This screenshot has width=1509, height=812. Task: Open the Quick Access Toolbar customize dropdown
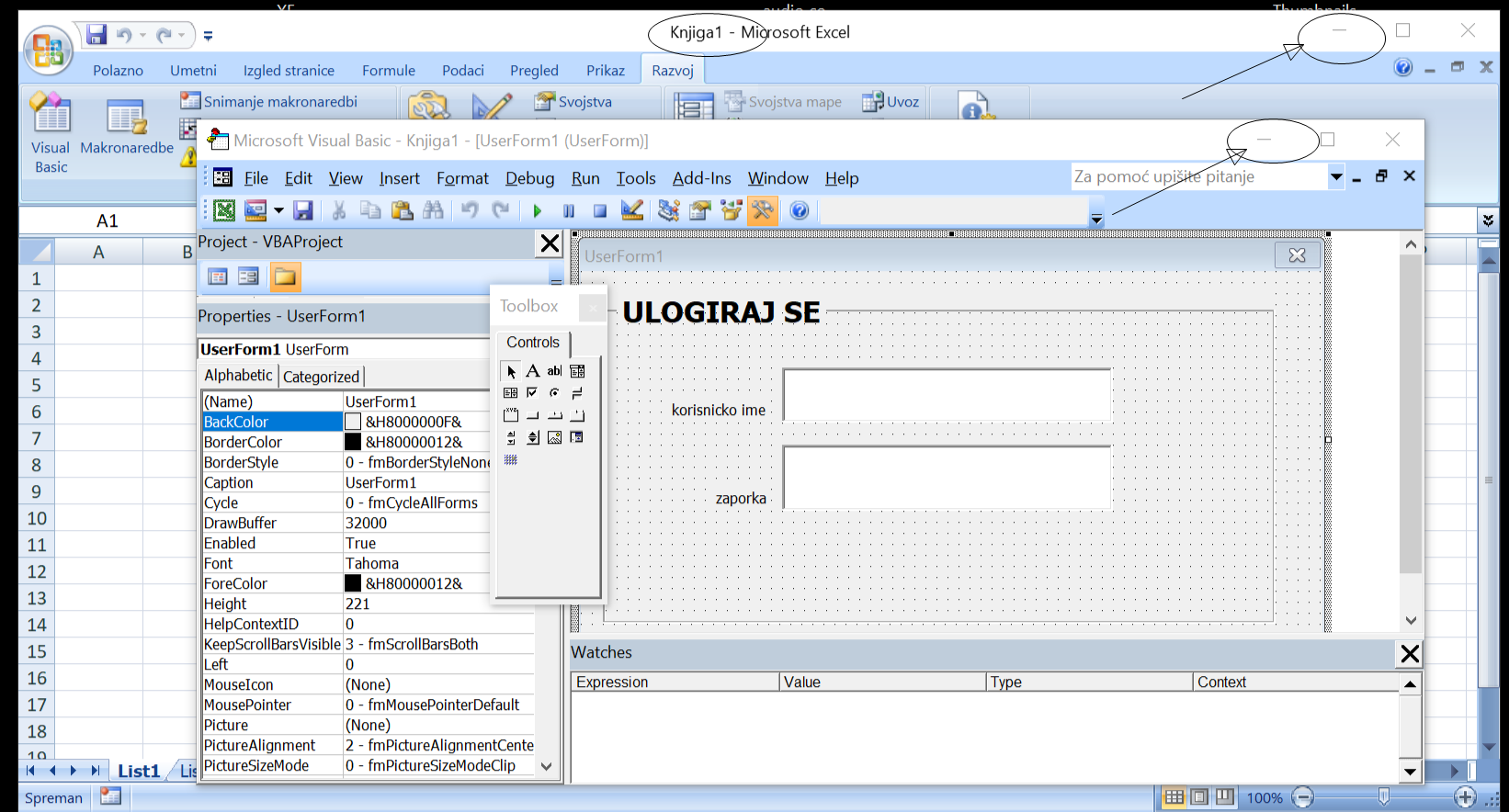point(209,36)
